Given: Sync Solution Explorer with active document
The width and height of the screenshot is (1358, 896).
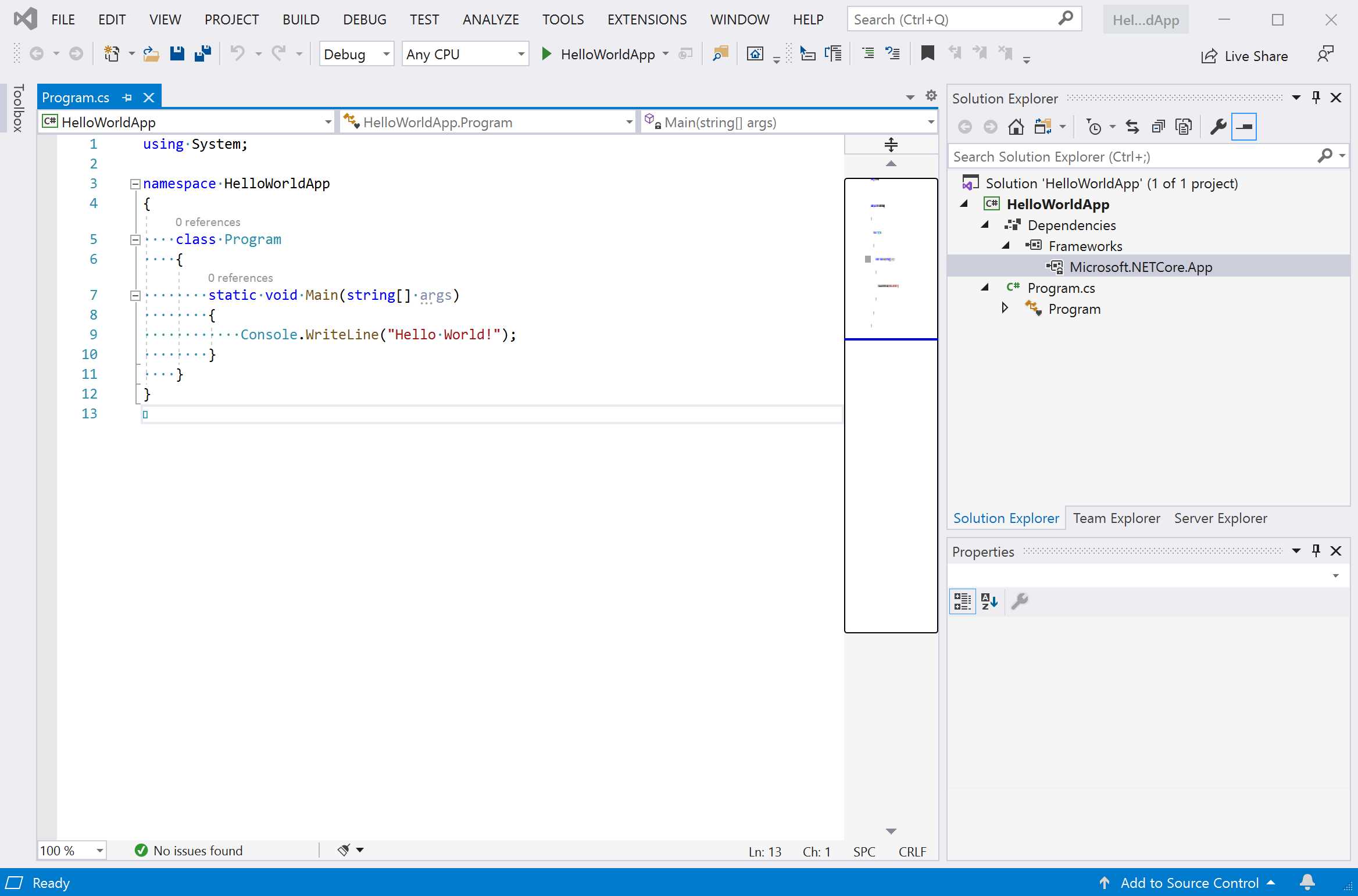Looking at the screenshot, I should tap(1132, 126).
